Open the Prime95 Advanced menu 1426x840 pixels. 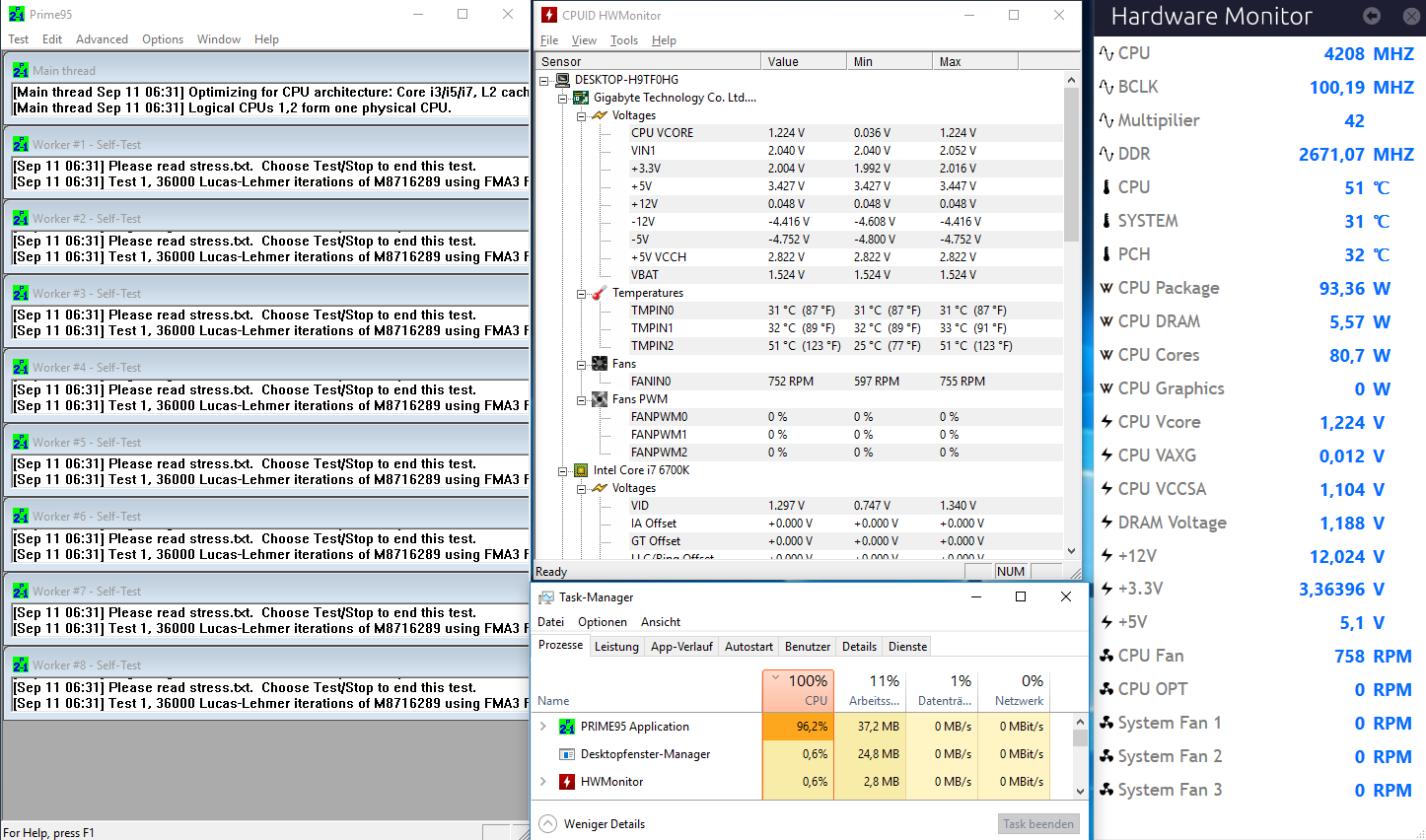(x=102, y=39)
